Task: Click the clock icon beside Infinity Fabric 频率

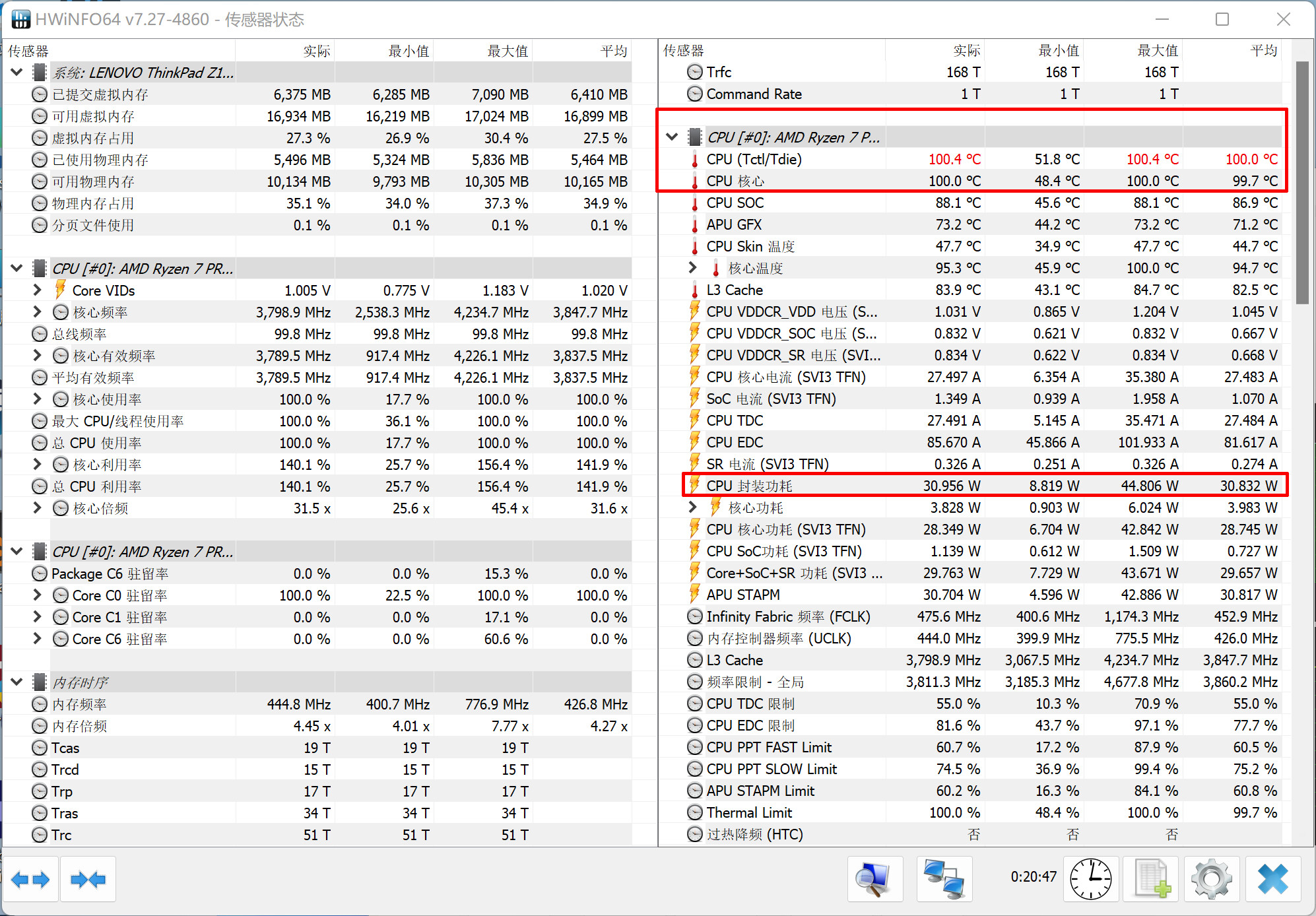Action: click(x=694, y=616)
